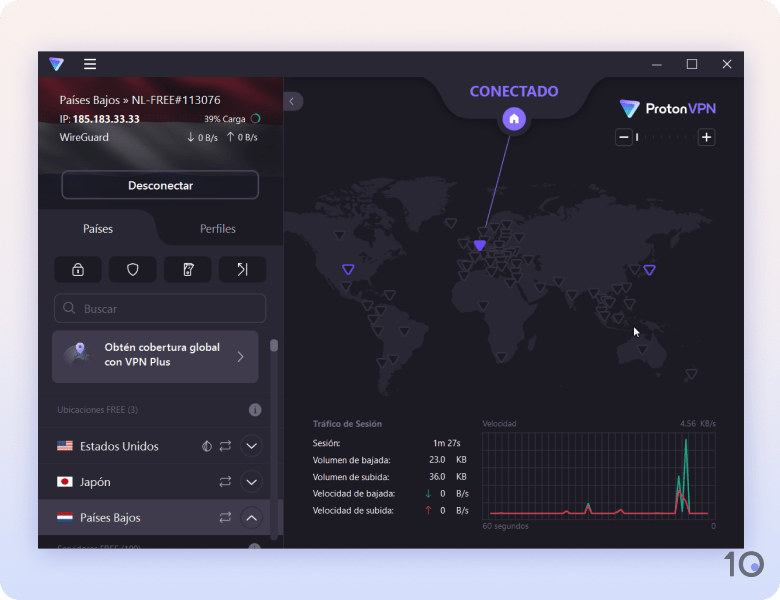Click the South Africa map marker
The height and width of the screenshot is (600, 780).
[501, 357]
